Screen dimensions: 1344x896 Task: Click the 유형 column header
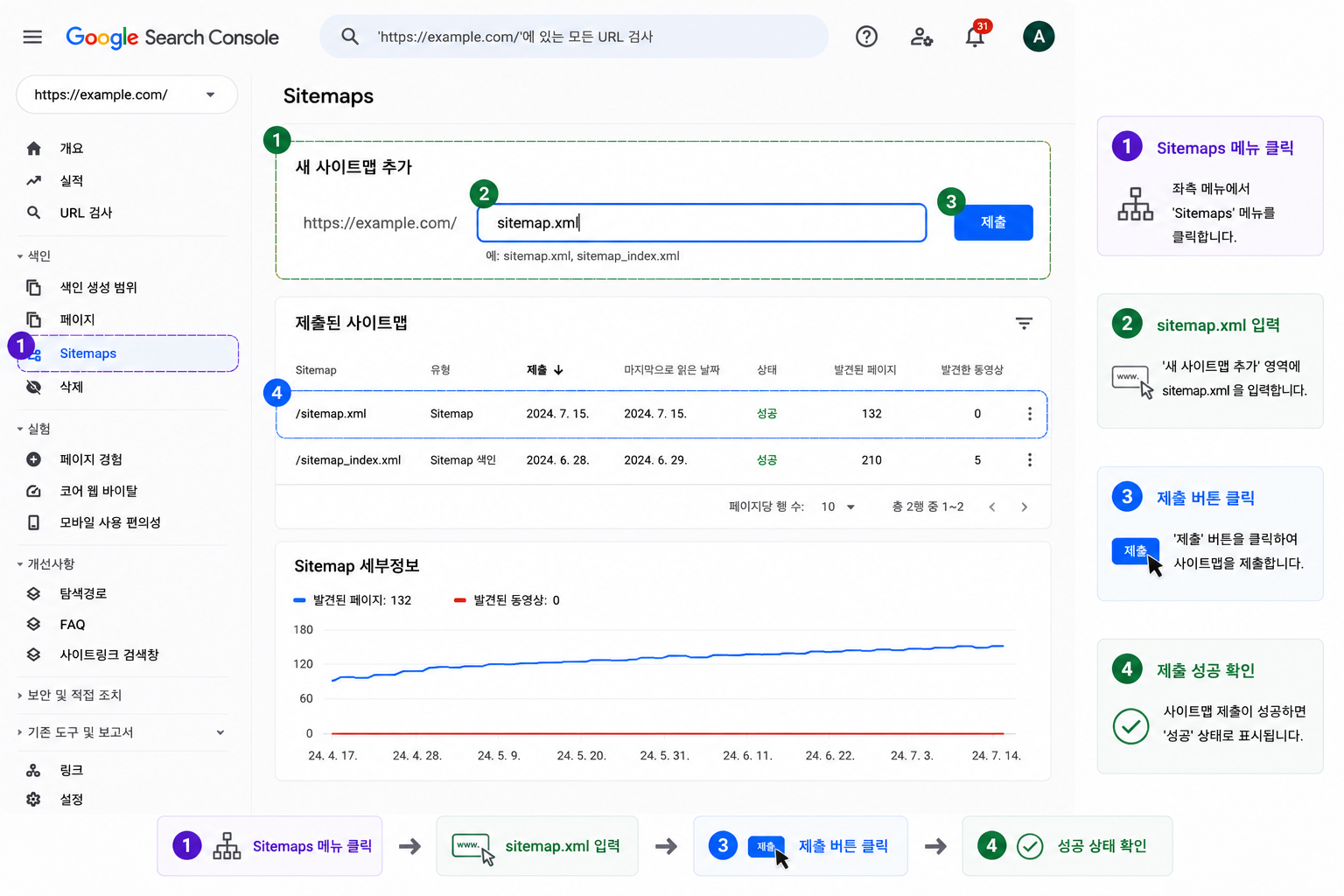[440, 370]
